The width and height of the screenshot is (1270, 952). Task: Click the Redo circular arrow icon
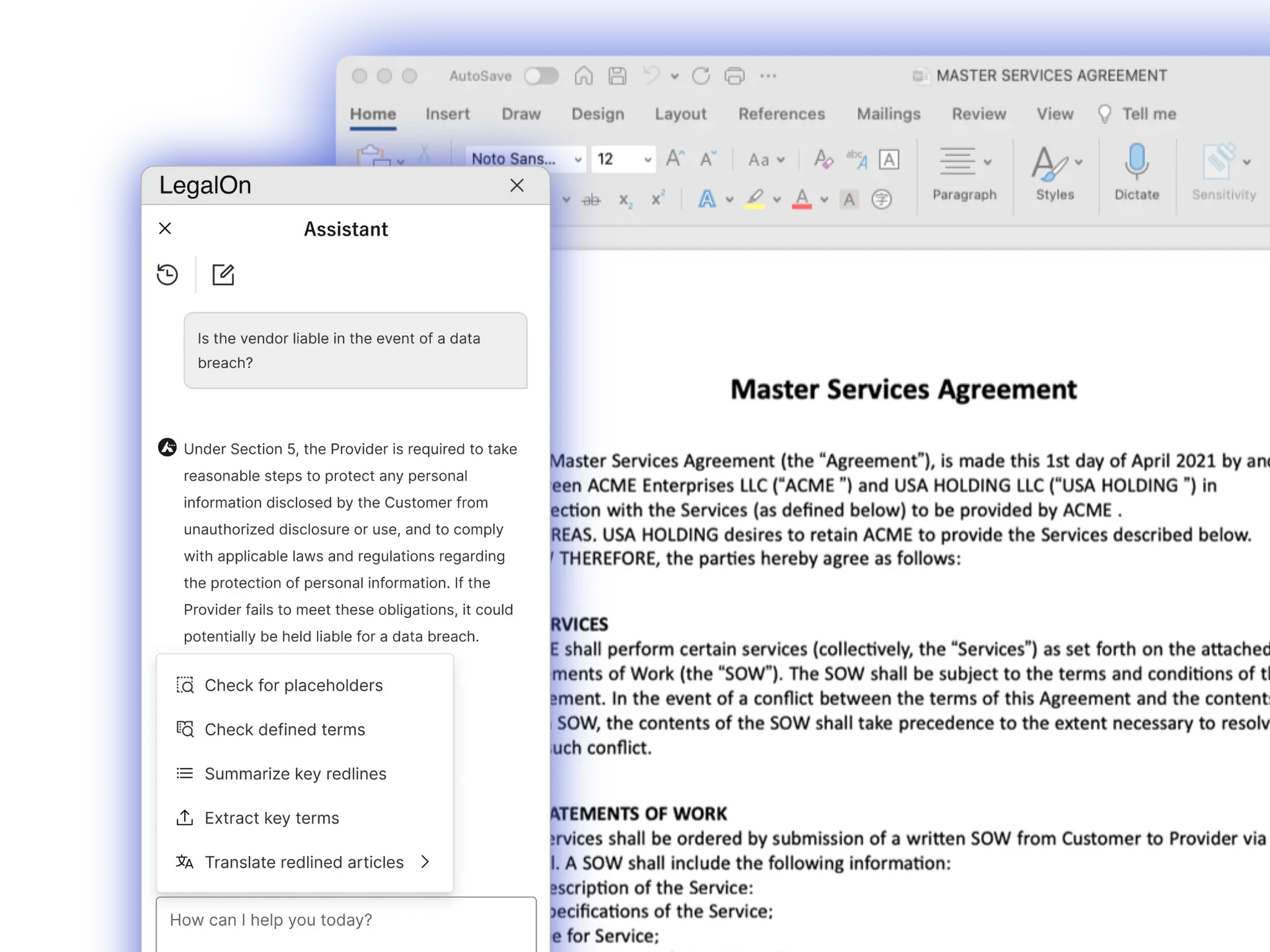[x=701, y=76]
